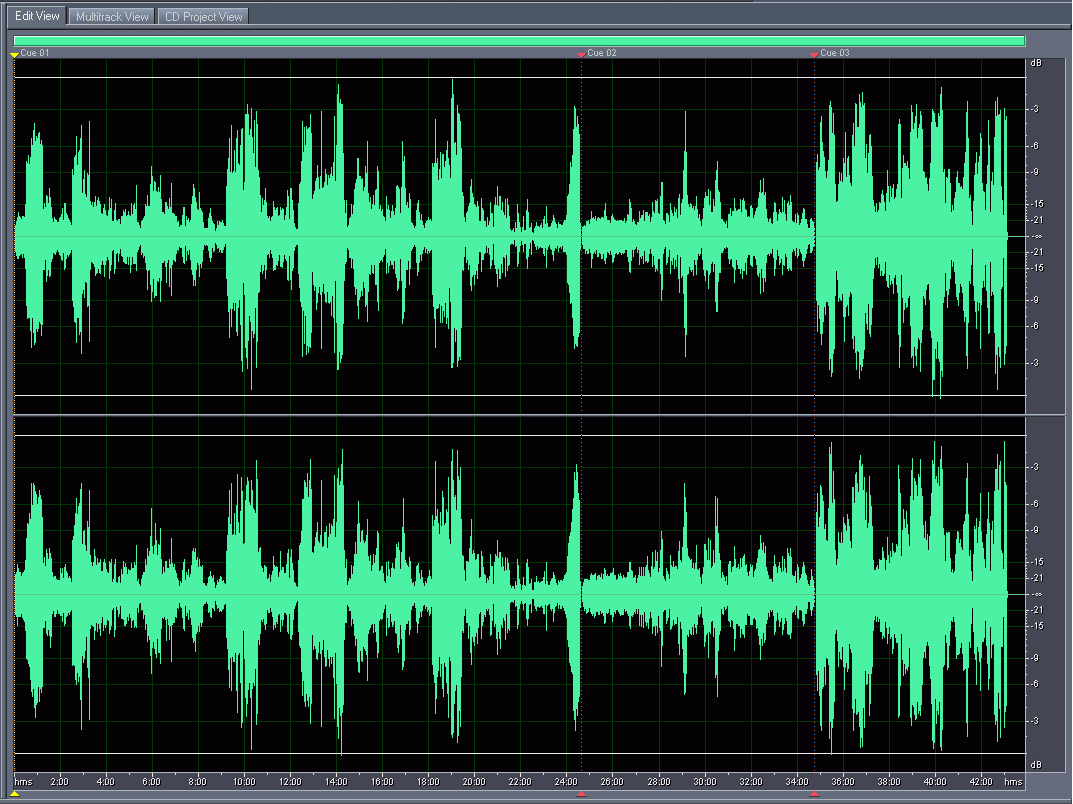Click the 30:00 mark on time ruler

pyautogui.click(x=704, y=781)
